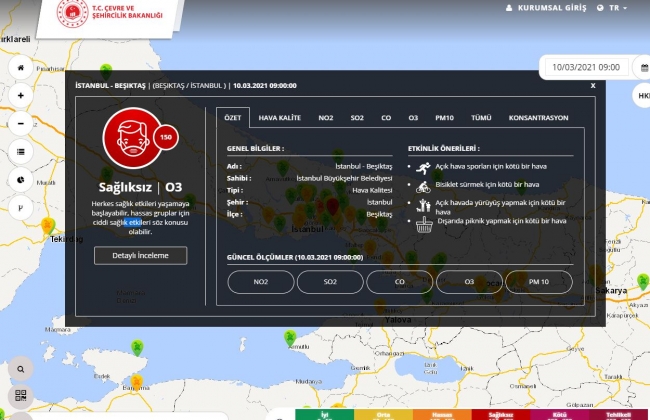Click the search magnifier button
The width and height of the screenshot is (650, 420).
21,369
